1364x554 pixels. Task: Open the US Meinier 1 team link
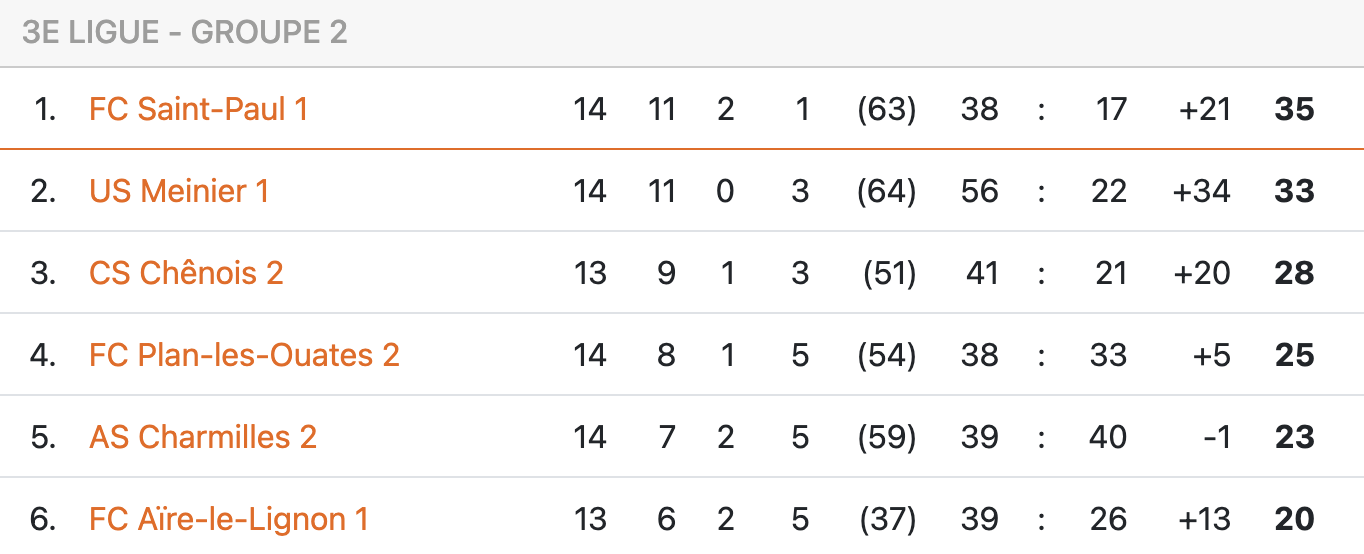179,191
